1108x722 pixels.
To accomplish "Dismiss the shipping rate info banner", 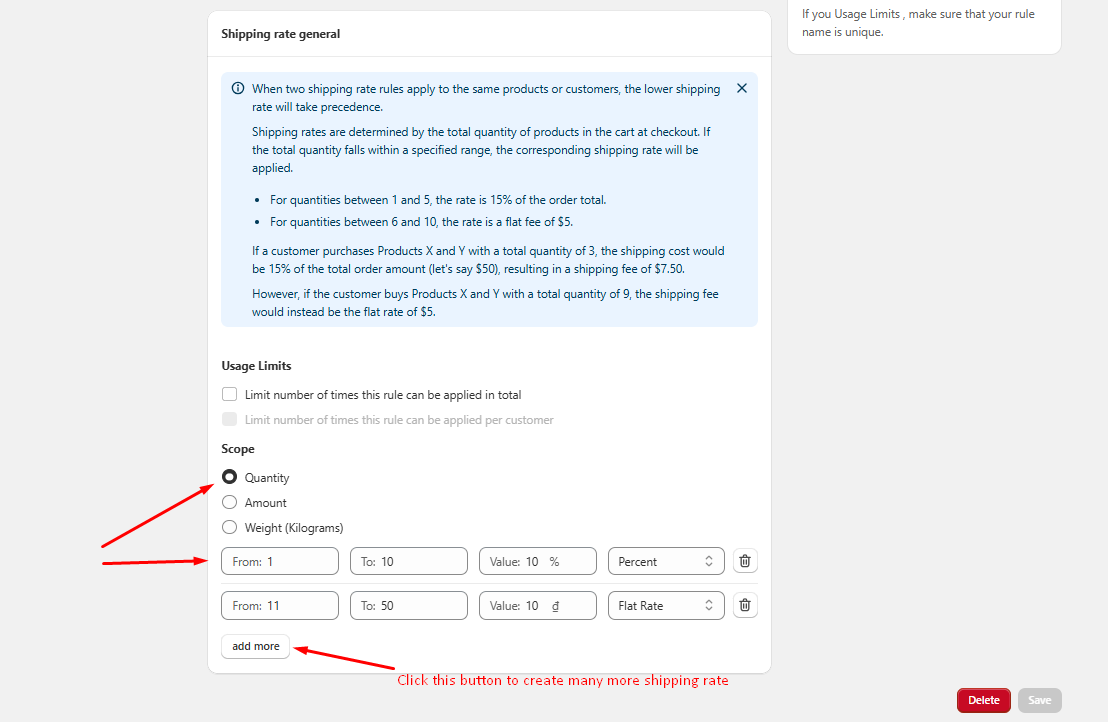I will [x=741, y=88].
